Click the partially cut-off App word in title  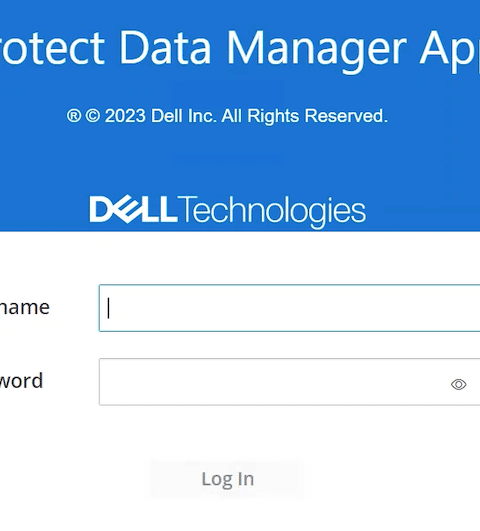click(450, 51)
